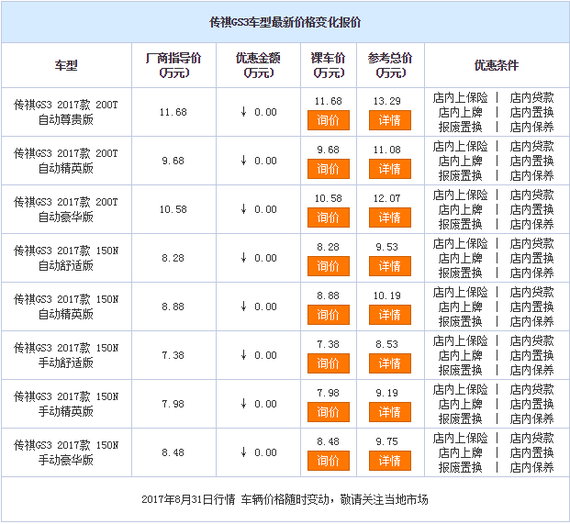The height and width of the screenshot is (524, 570).
Task: Click 详情 button for 150N 自动舒适版
Action: pos(390,266)
